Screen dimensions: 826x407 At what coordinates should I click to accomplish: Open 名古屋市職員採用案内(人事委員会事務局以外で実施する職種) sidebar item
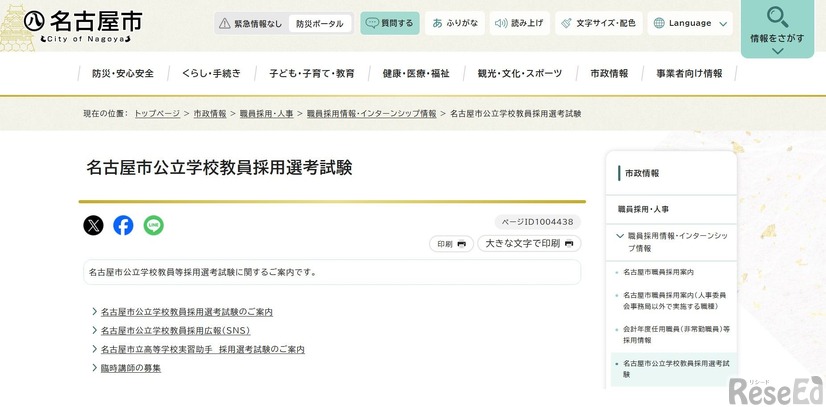pos(674,301)
